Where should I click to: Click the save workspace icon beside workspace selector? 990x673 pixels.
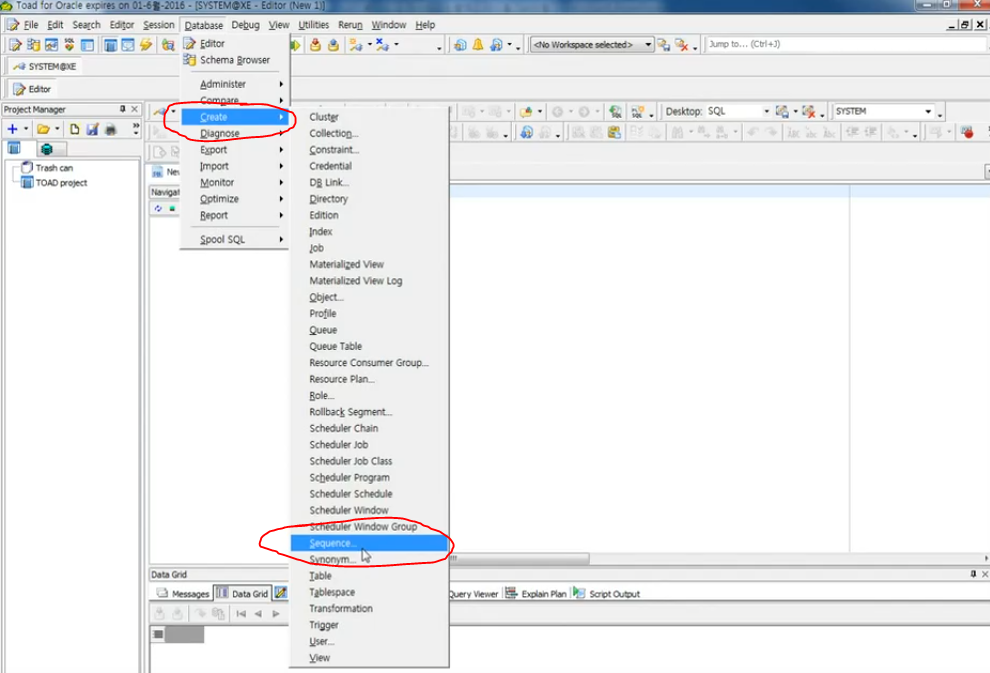point(663,45)
